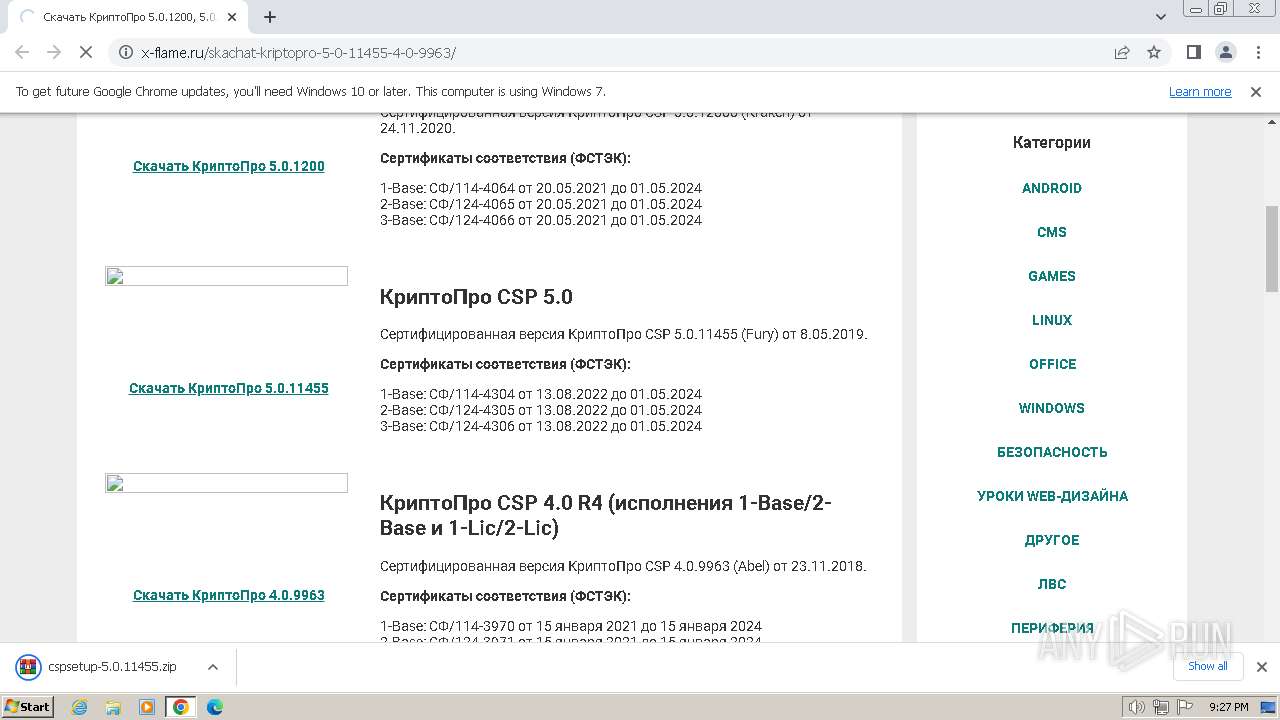Viewport: 1280px width, 720px height.
Task: Dismiss the Chrome update notice
Action: 1256,91
